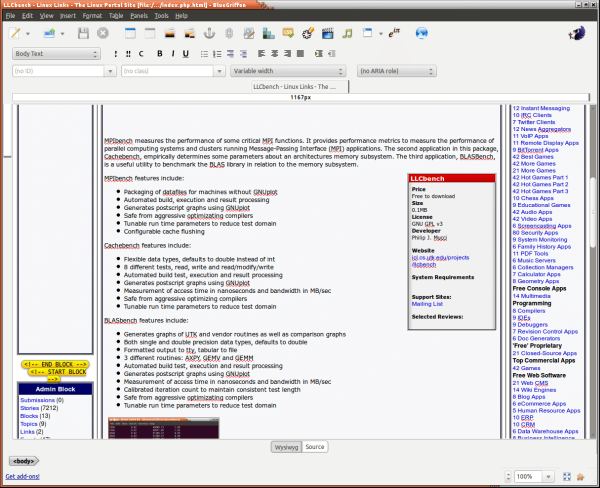
Task: Click the new document wand icon
Action: tap(16, 33)
